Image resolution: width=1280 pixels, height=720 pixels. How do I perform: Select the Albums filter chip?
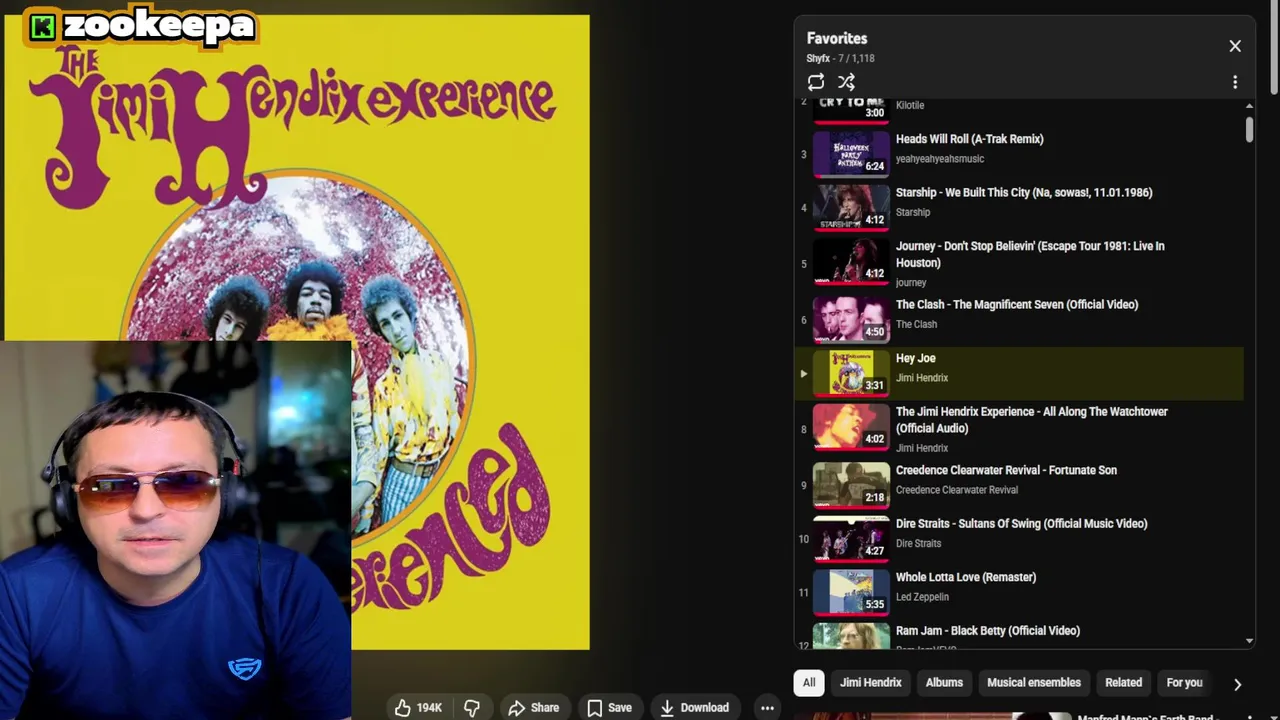pos(944,682)
